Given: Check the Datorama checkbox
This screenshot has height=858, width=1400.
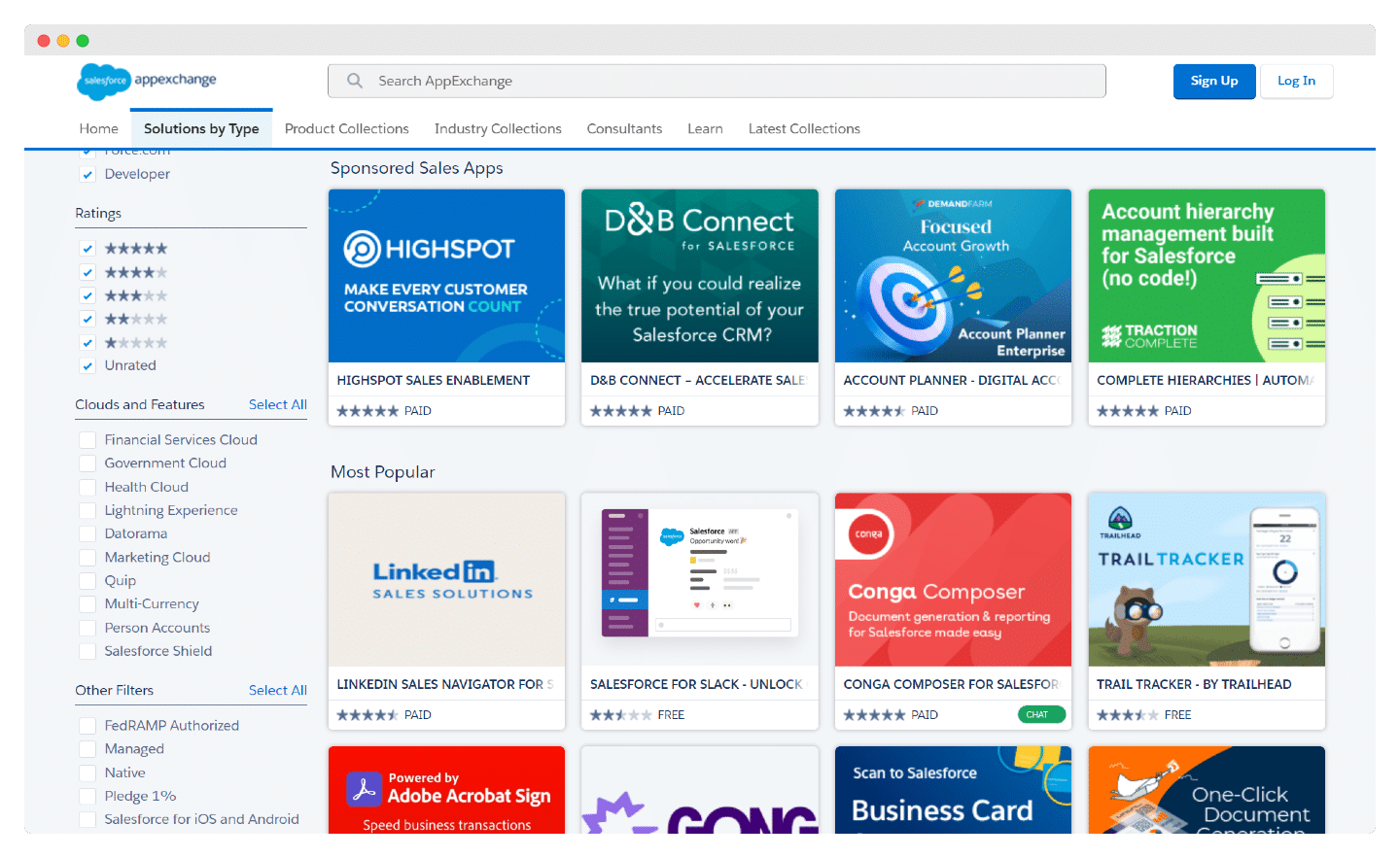Looking at the screenshot, I should [87, 533].
